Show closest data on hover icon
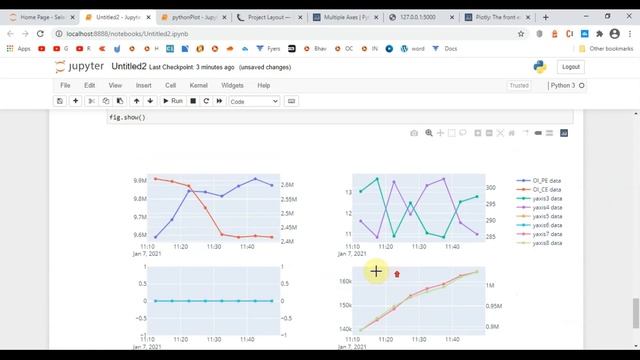 (x=538, y=133)
